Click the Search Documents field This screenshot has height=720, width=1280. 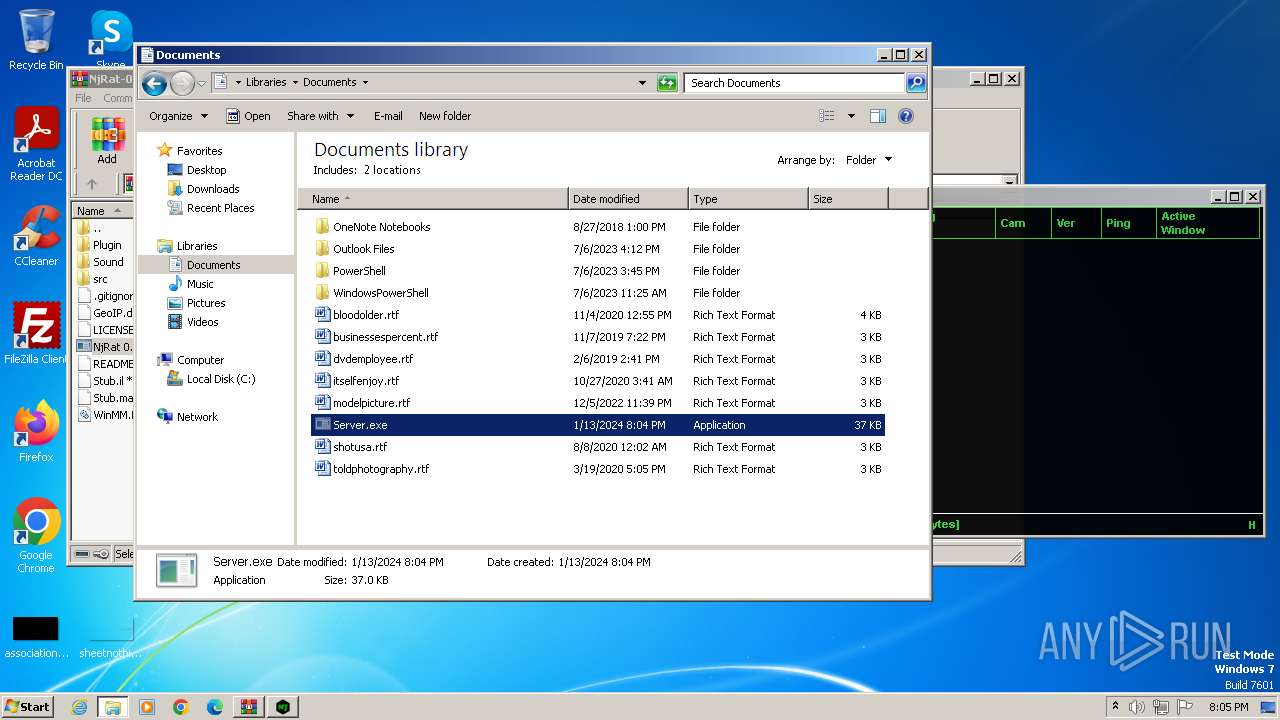pos(795,83)
